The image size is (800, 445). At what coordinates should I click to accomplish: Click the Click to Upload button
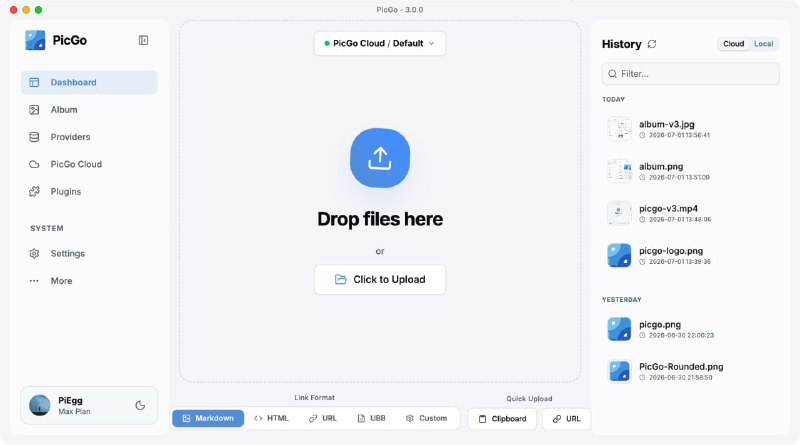click(x=380, y=279)
